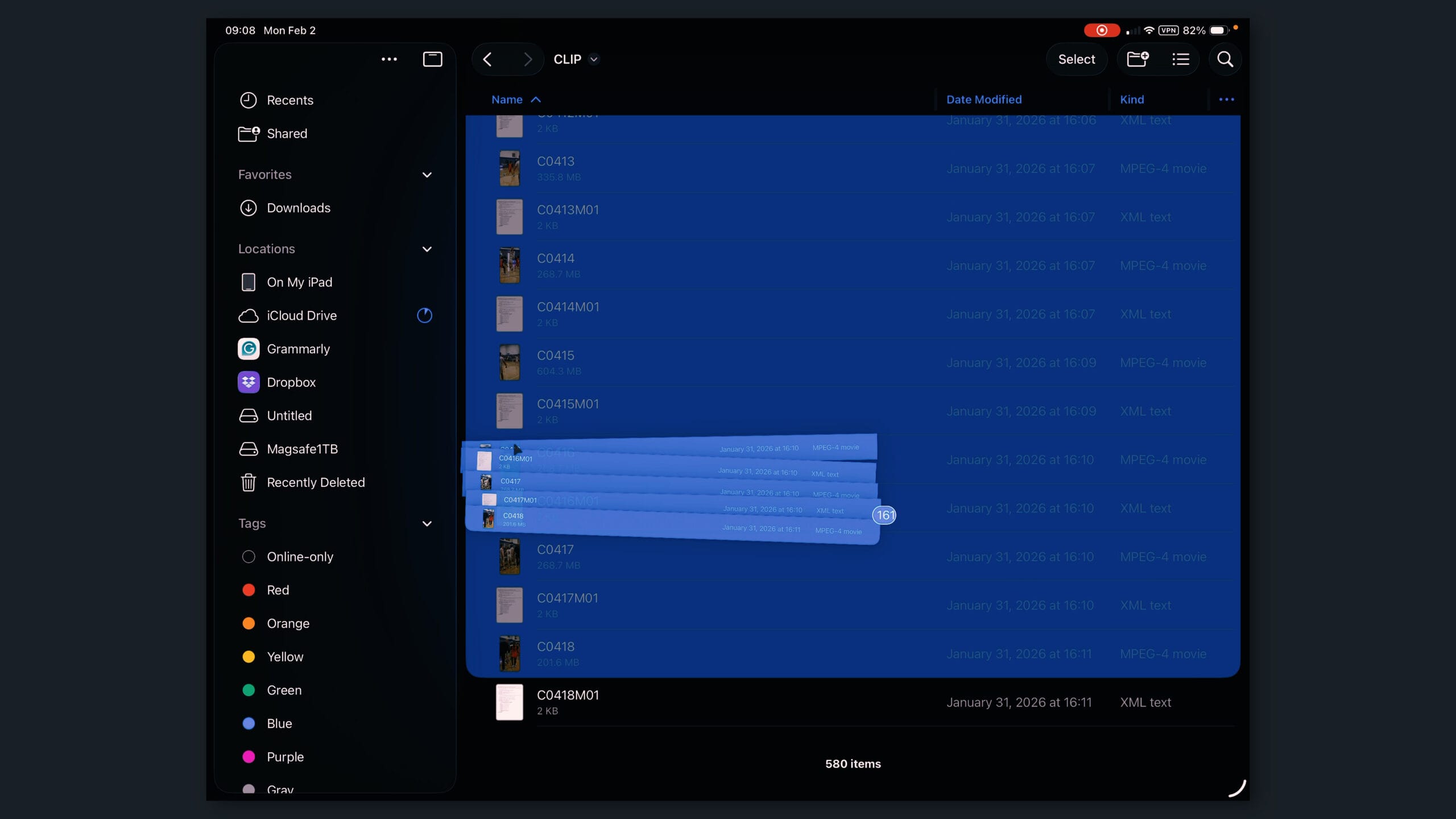Toggle the sidebar panel icon

click(432, 59)
